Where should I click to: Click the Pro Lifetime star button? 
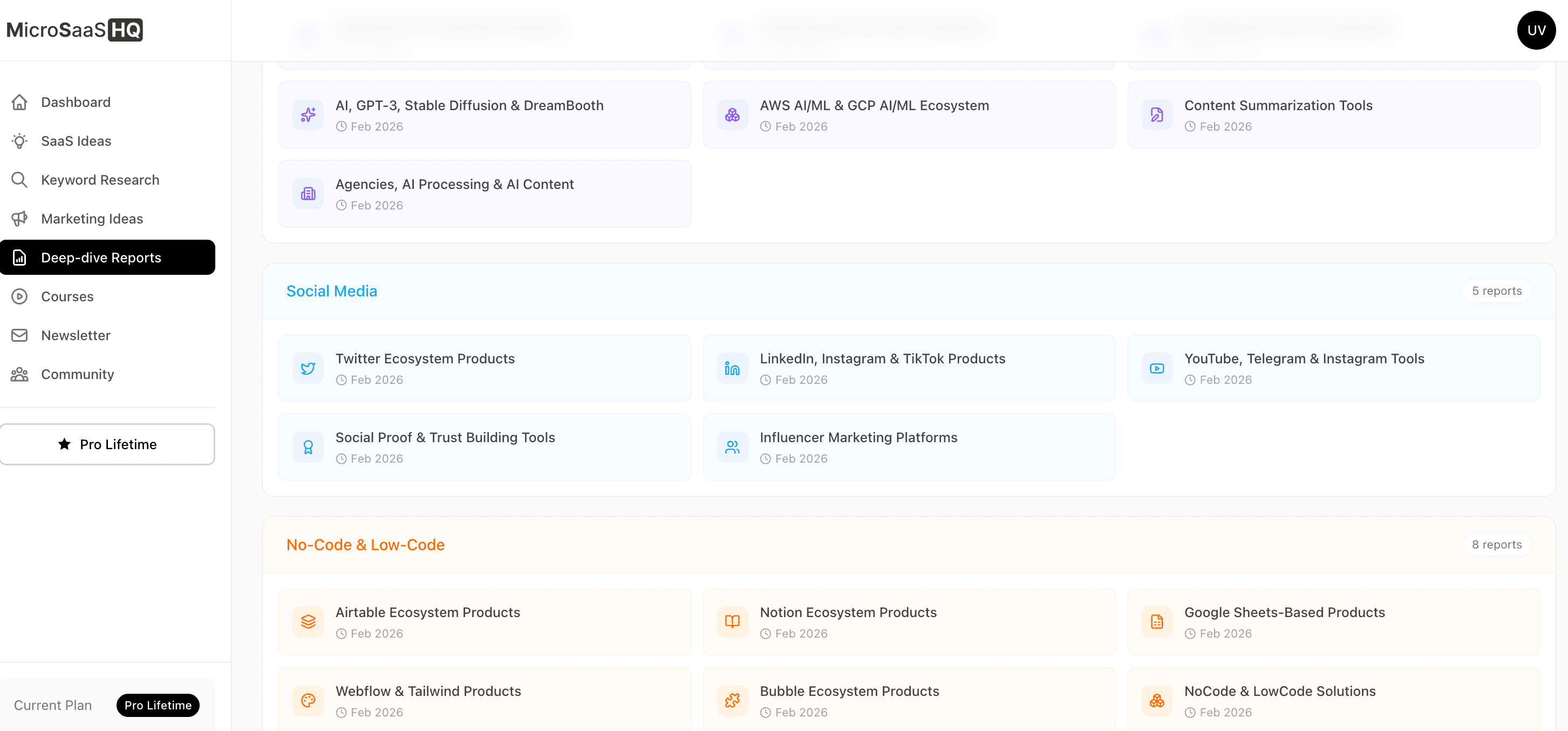click(x=107, y=445)
